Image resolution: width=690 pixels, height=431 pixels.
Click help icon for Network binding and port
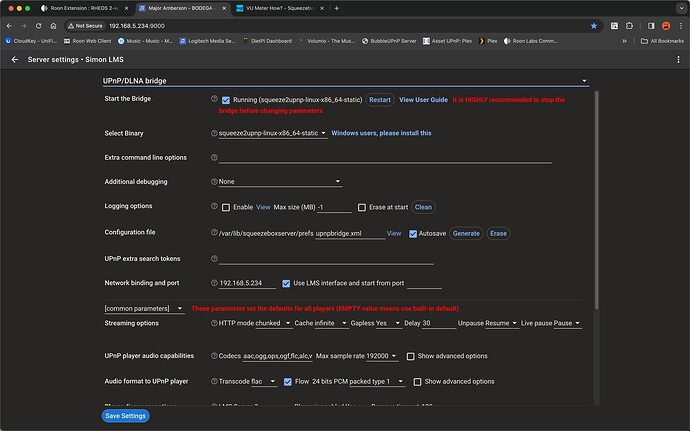coord(214,283)
